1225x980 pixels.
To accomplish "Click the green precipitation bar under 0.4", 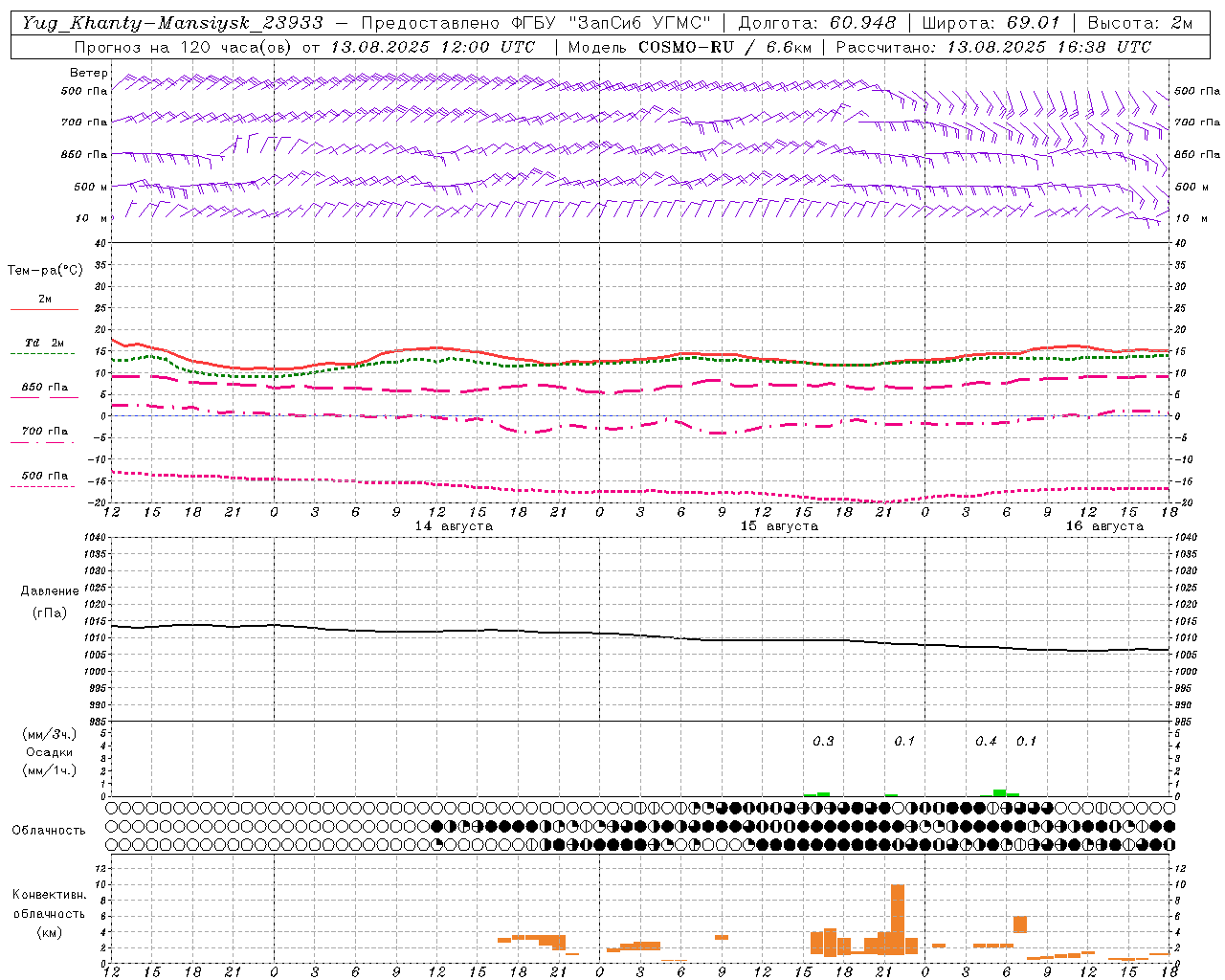I will [999, 792].
